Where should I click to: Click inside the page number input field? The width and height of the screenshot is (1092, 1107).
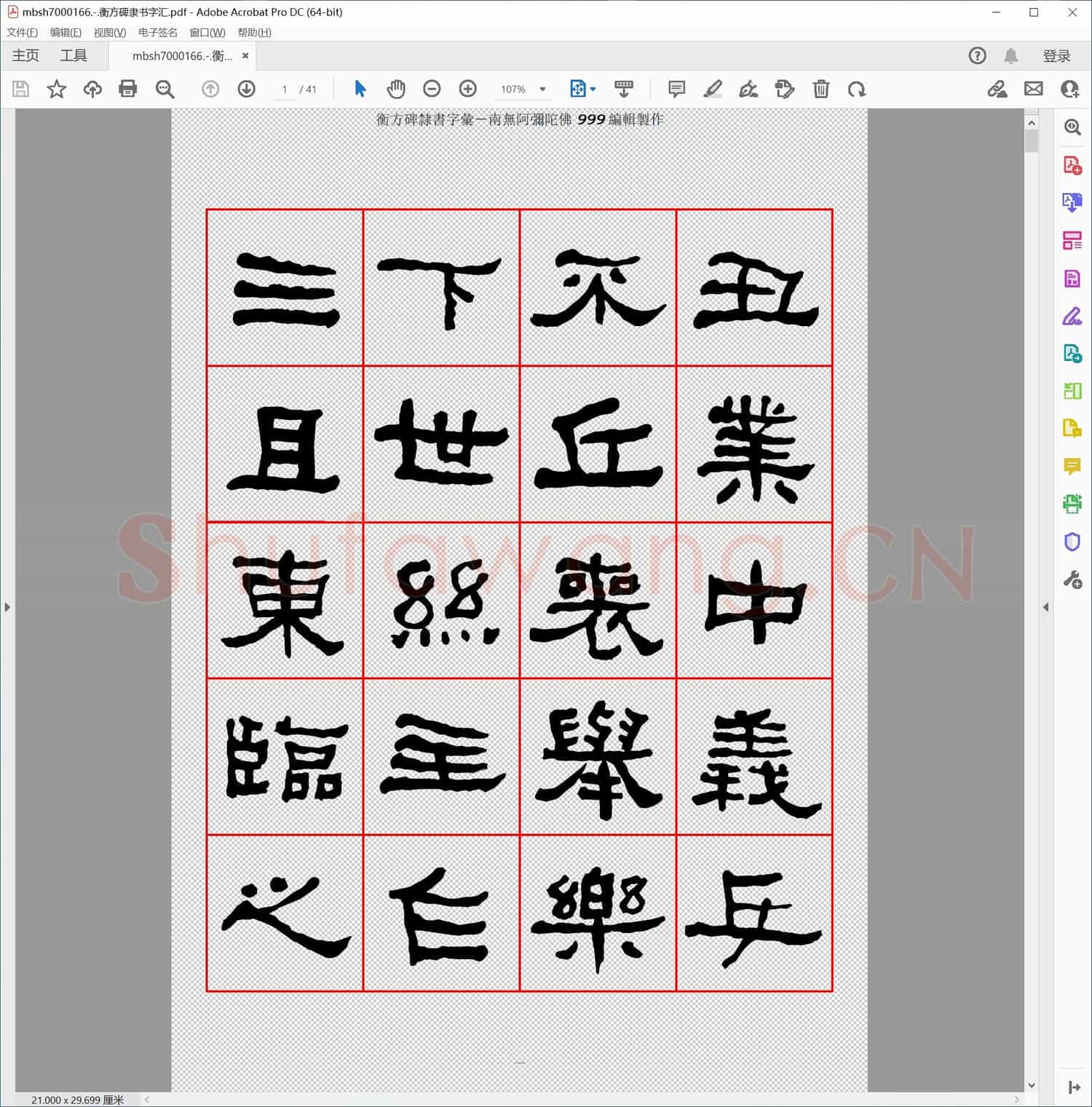coord(285,89)
